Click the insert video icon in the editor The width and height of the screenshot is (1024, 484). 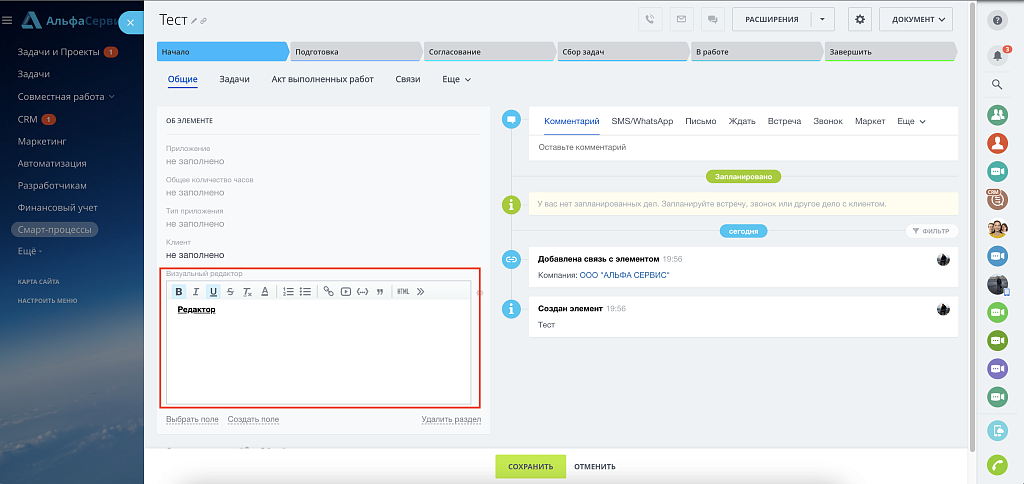(x=345, y=292)
